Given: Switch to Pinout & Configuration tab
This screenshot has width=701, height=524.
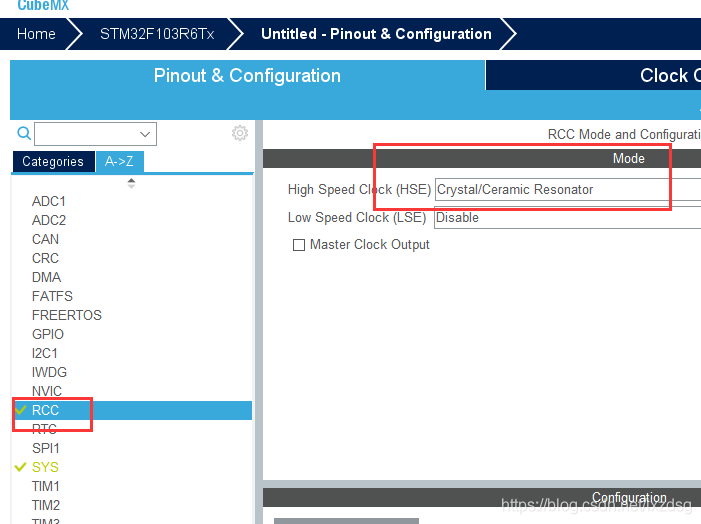Looking at the screenshot, I should tap(247, 75).
